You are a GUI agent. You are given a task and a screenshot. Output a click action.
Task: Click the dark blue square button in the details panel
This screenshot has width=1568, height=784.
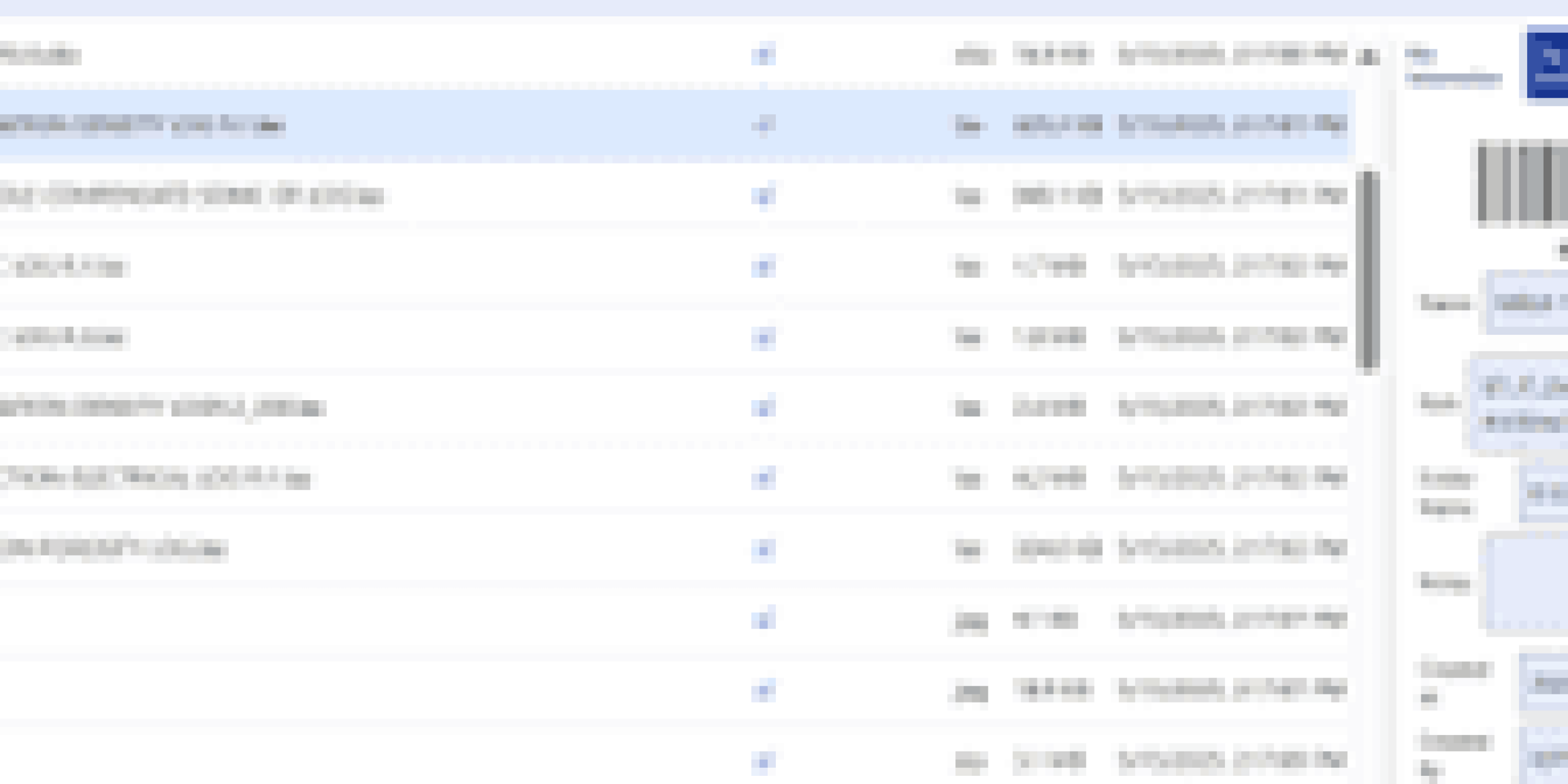pyautogui.click(x=1547, y=64)
